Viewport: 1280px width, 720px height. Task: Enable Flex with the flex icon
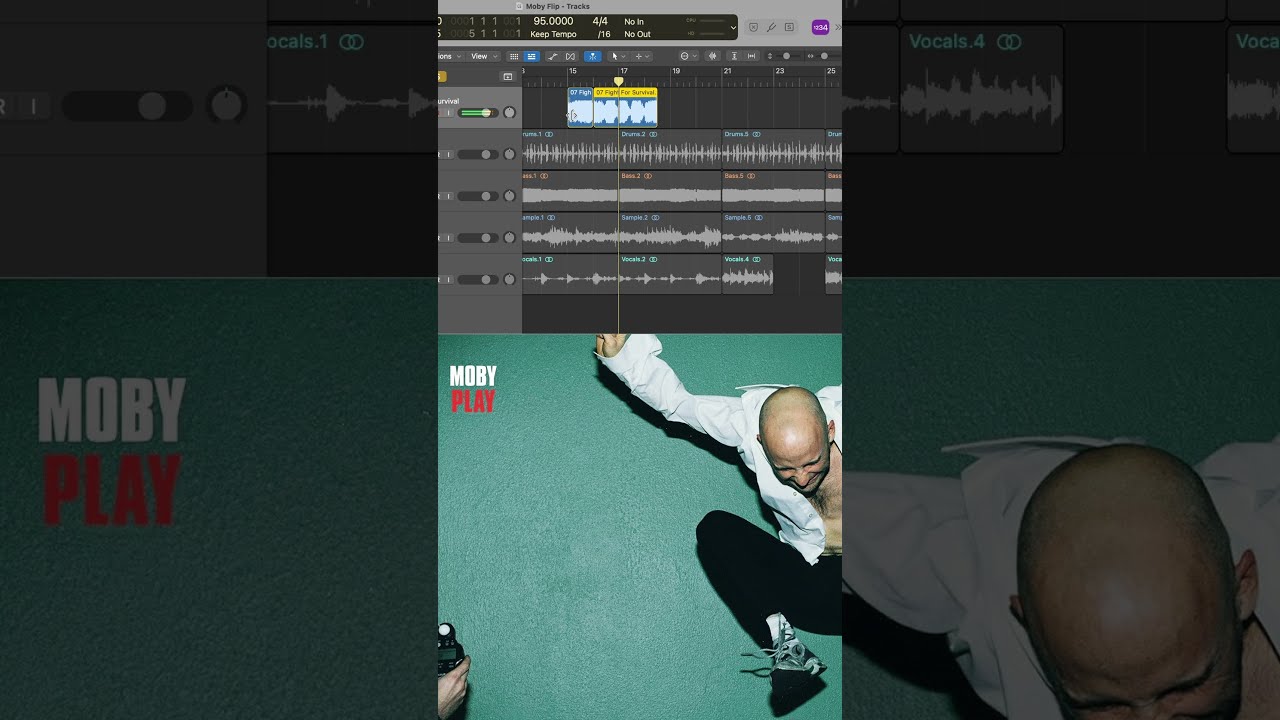[x=570, y=56]
